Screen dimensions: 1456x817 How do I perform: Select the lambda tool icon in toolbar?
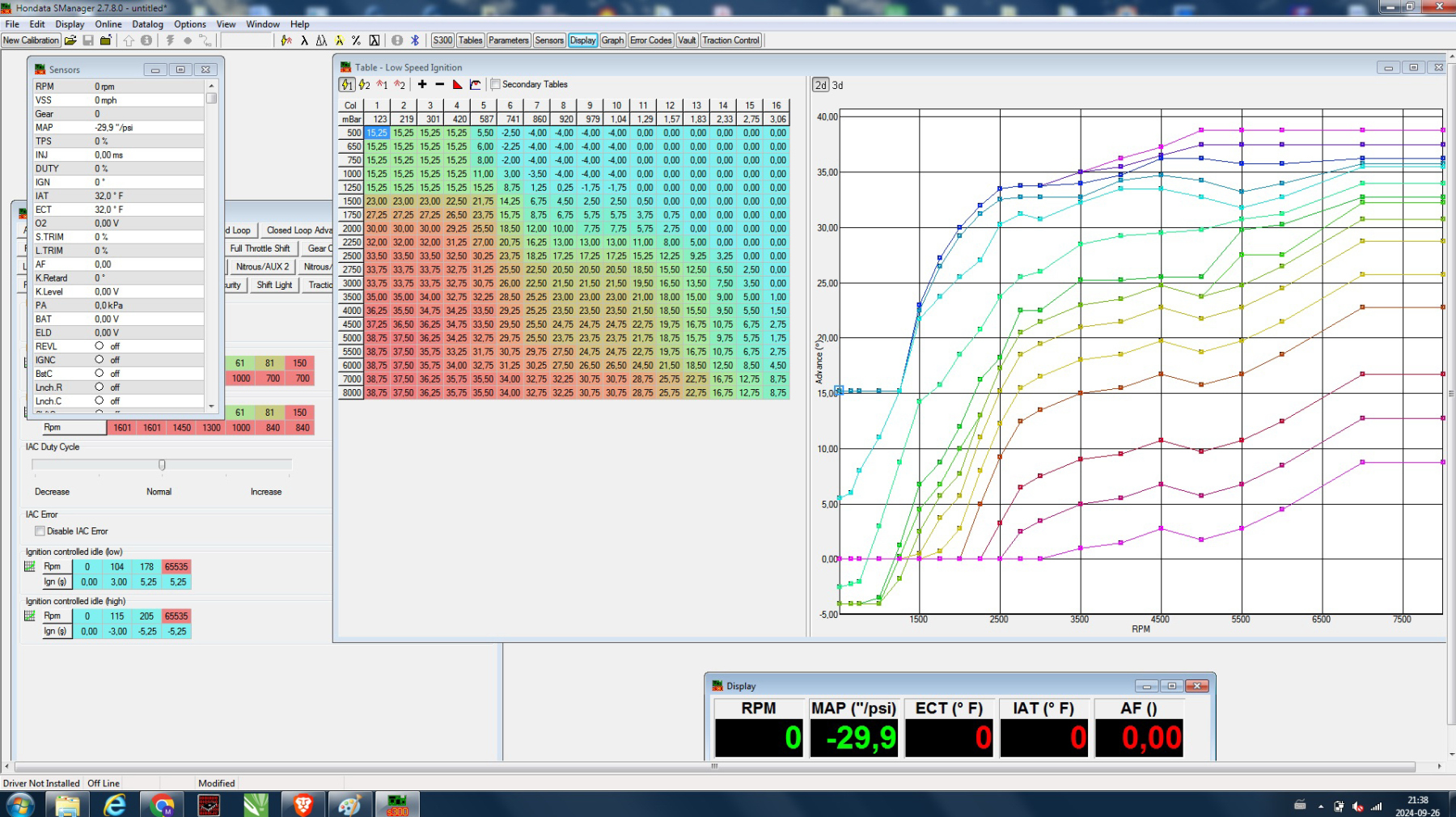coord(304,40)
